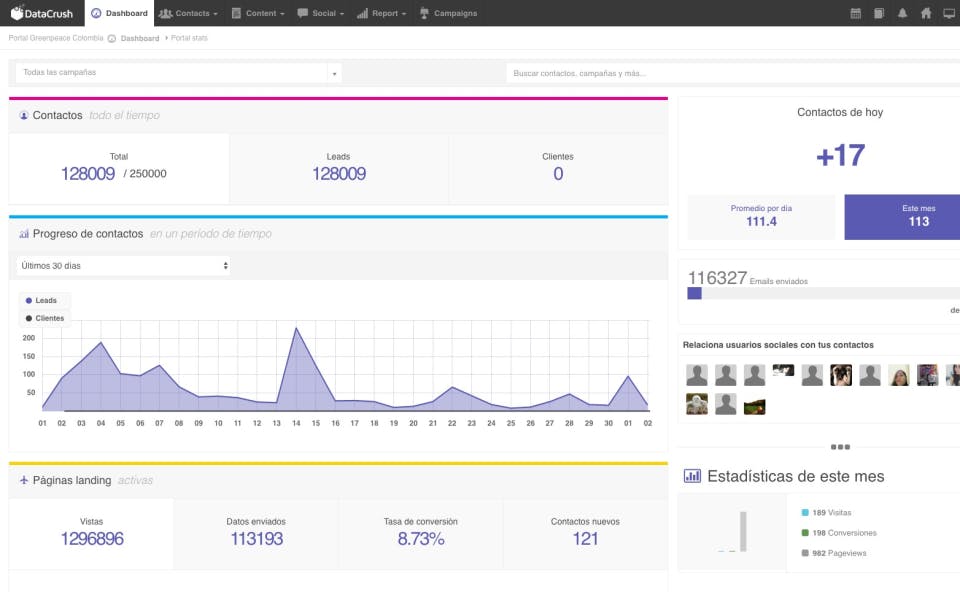
Task: Select the Vistas landing tile
Action: (x=91, y=533)
